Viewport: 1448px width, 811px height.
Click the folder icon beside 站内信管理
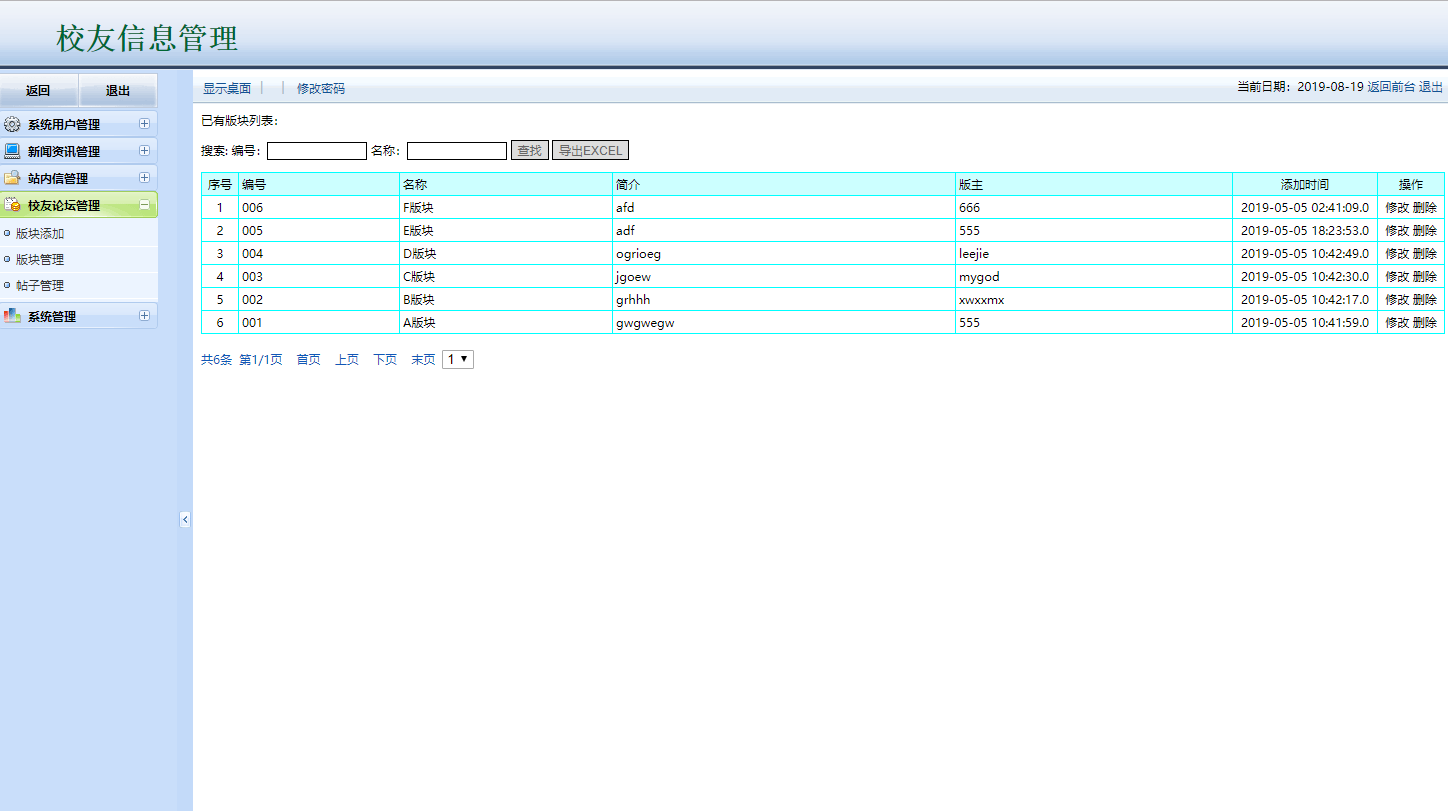click(x=12, y=178)
